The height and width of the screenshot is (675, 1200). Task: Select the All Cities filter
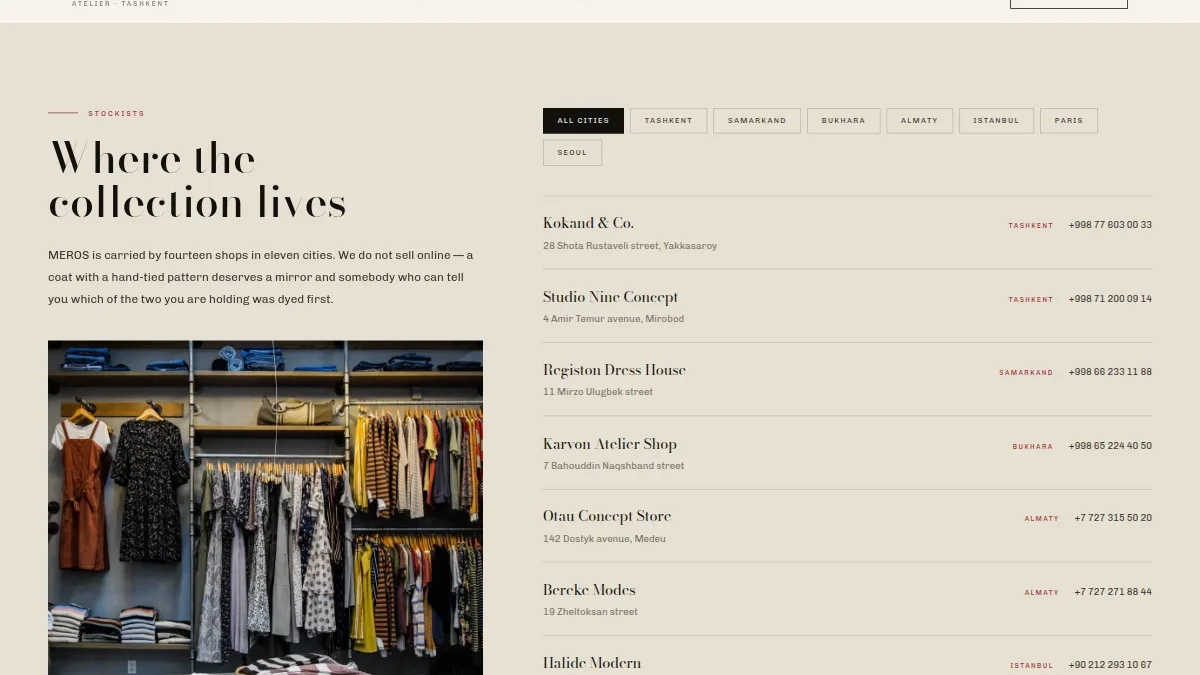point(583,121)
